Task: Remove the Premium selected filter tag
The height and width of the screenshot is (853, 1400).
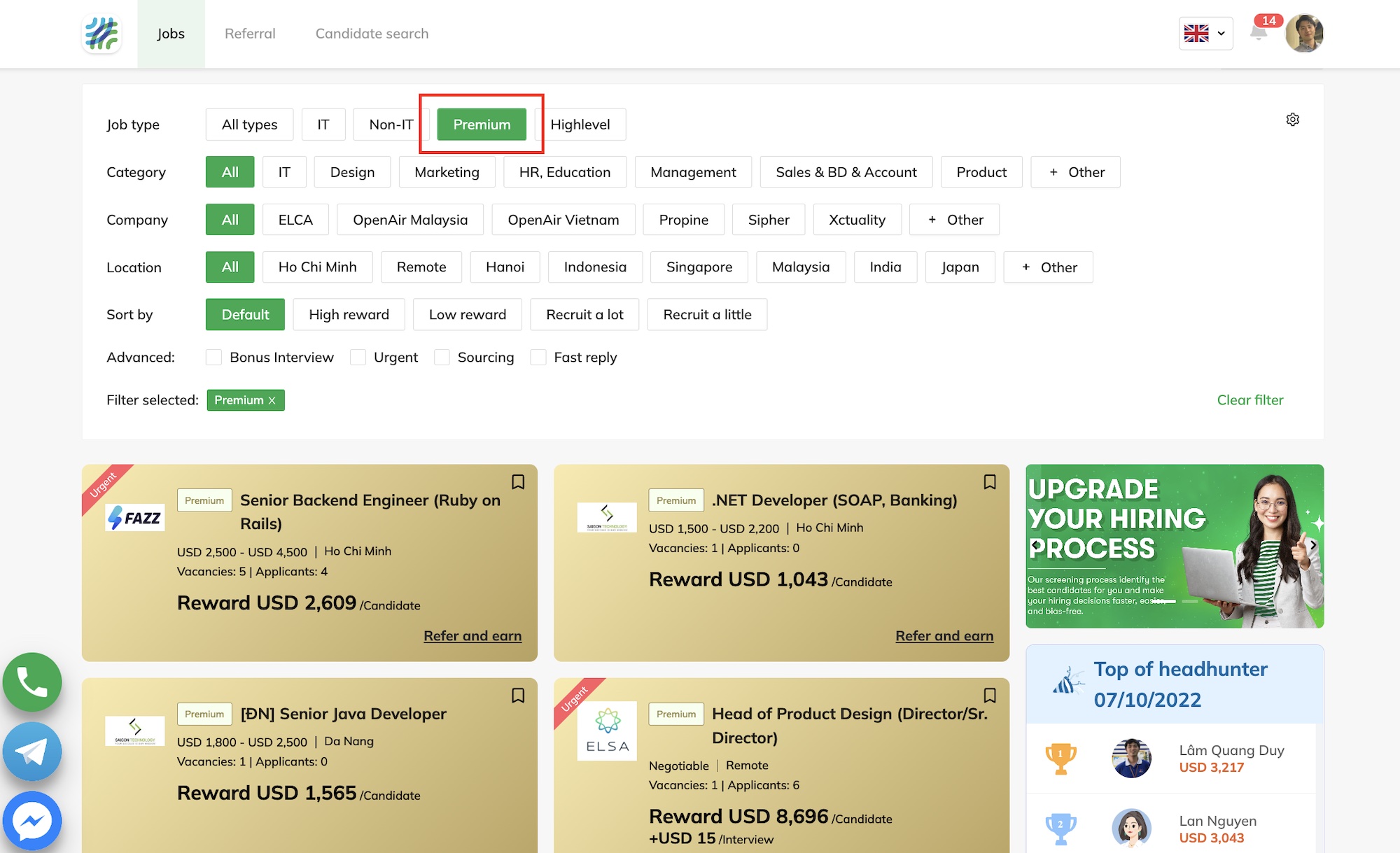Action: click(x=272, y=400)
